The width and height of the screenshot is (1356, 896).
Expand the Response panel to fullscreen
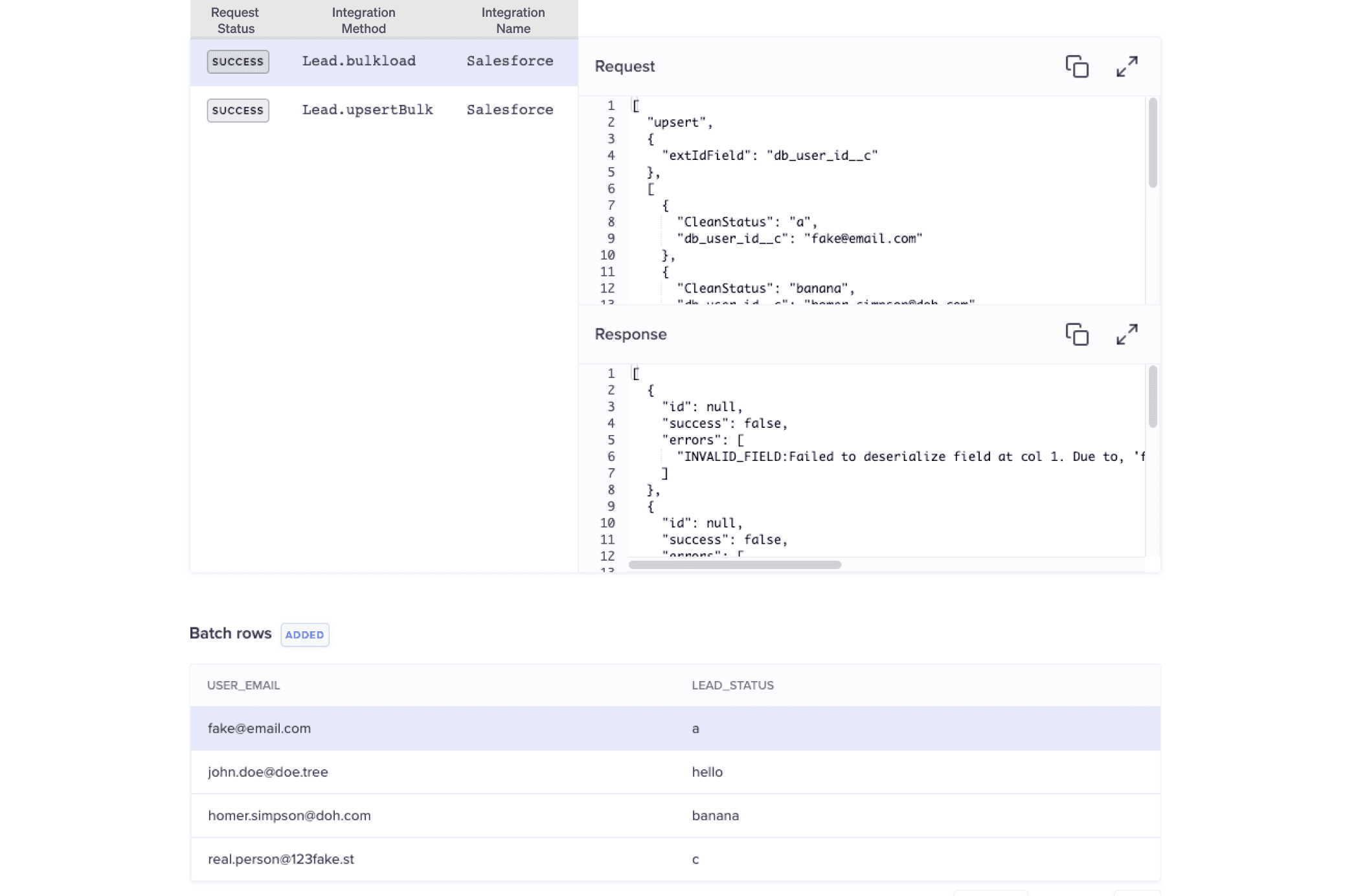(1127, 334)
